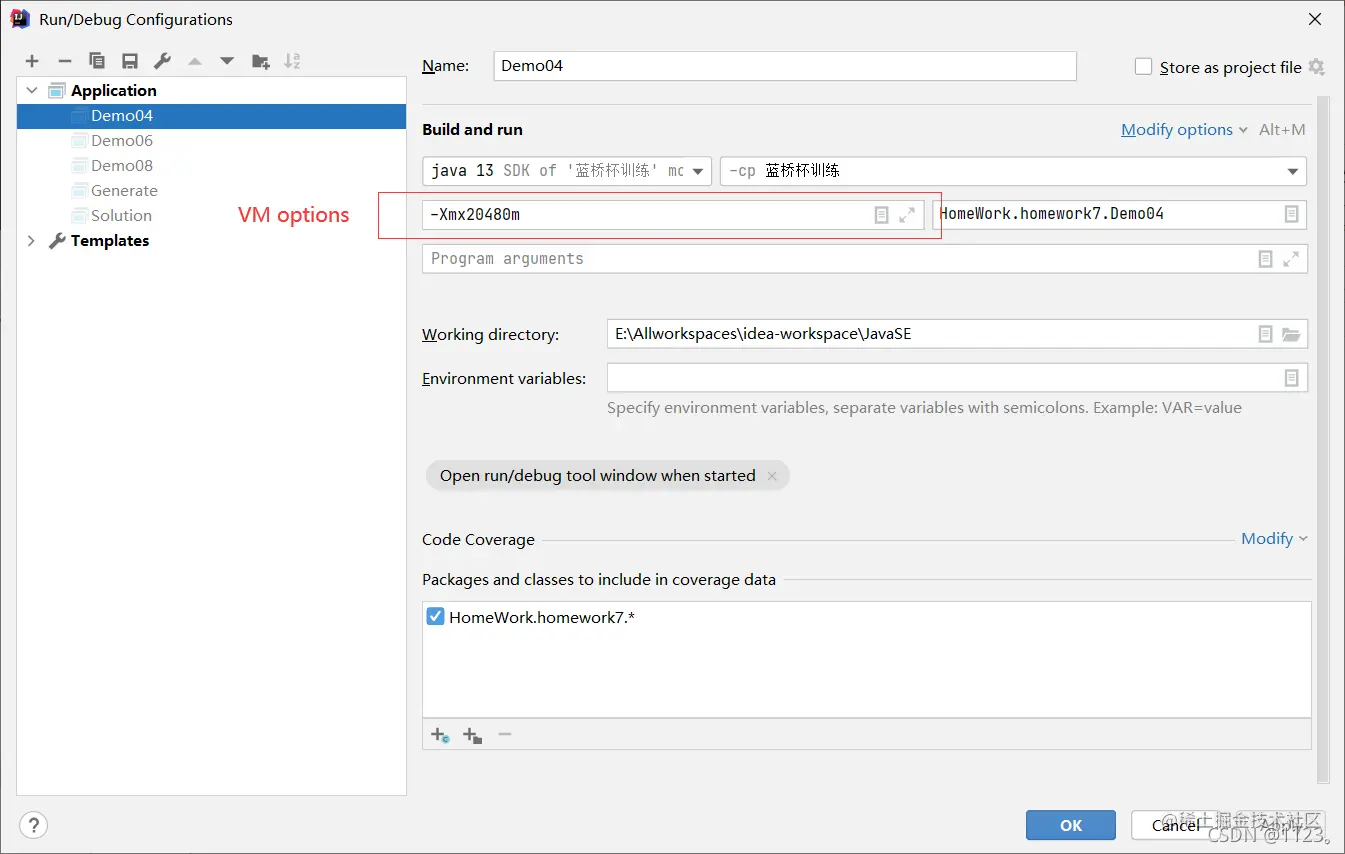Save configuration with floppy disk icon
Image resolution: width=1345 pixels, height=854 pixels.
pyautogui.click(x=130, y=61)
